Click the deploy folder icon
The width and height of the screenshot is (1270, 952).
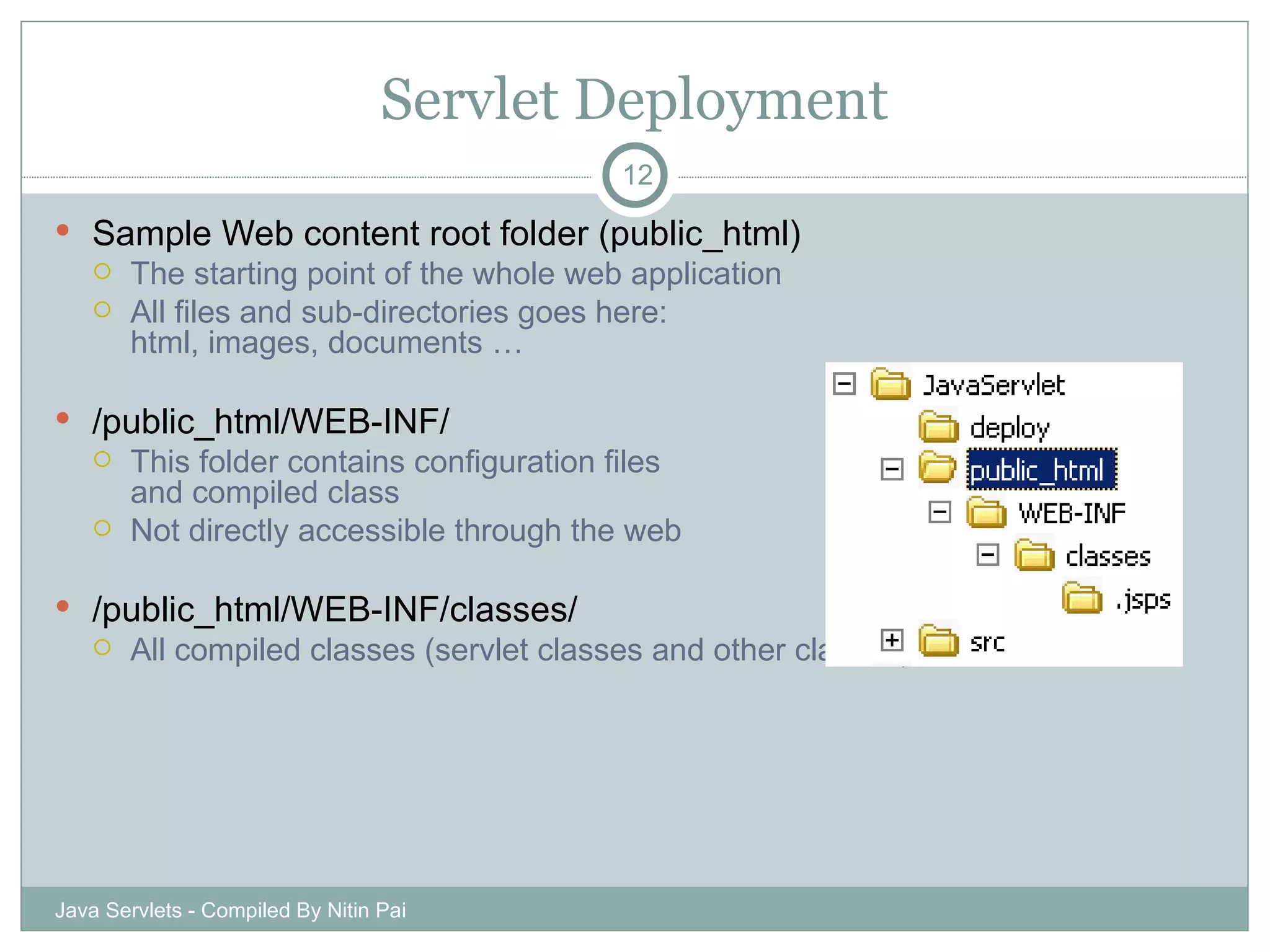pos(938,427)
